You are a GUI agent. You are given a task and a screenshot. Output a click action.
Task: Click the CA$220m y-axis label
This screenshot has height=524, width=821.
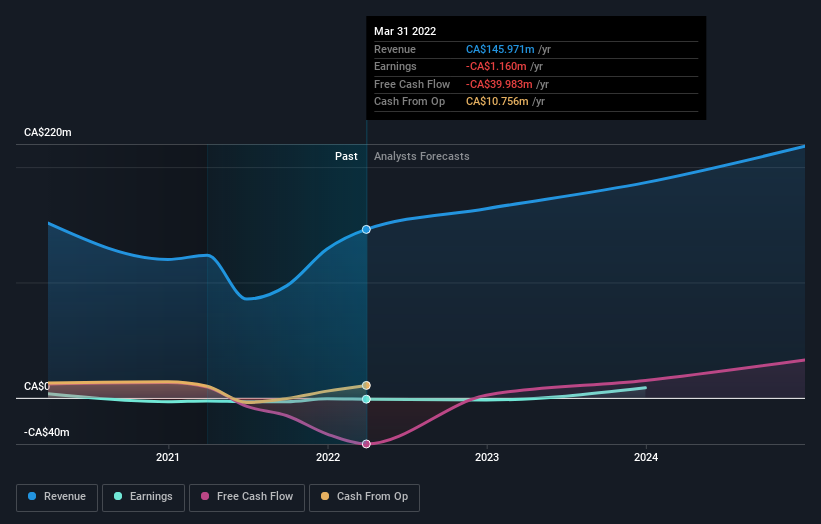click(48, 132)
